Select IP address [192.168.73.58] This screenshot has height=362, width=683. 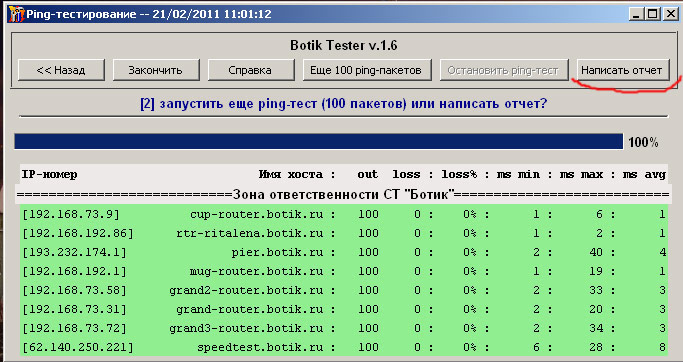[74, 290]
